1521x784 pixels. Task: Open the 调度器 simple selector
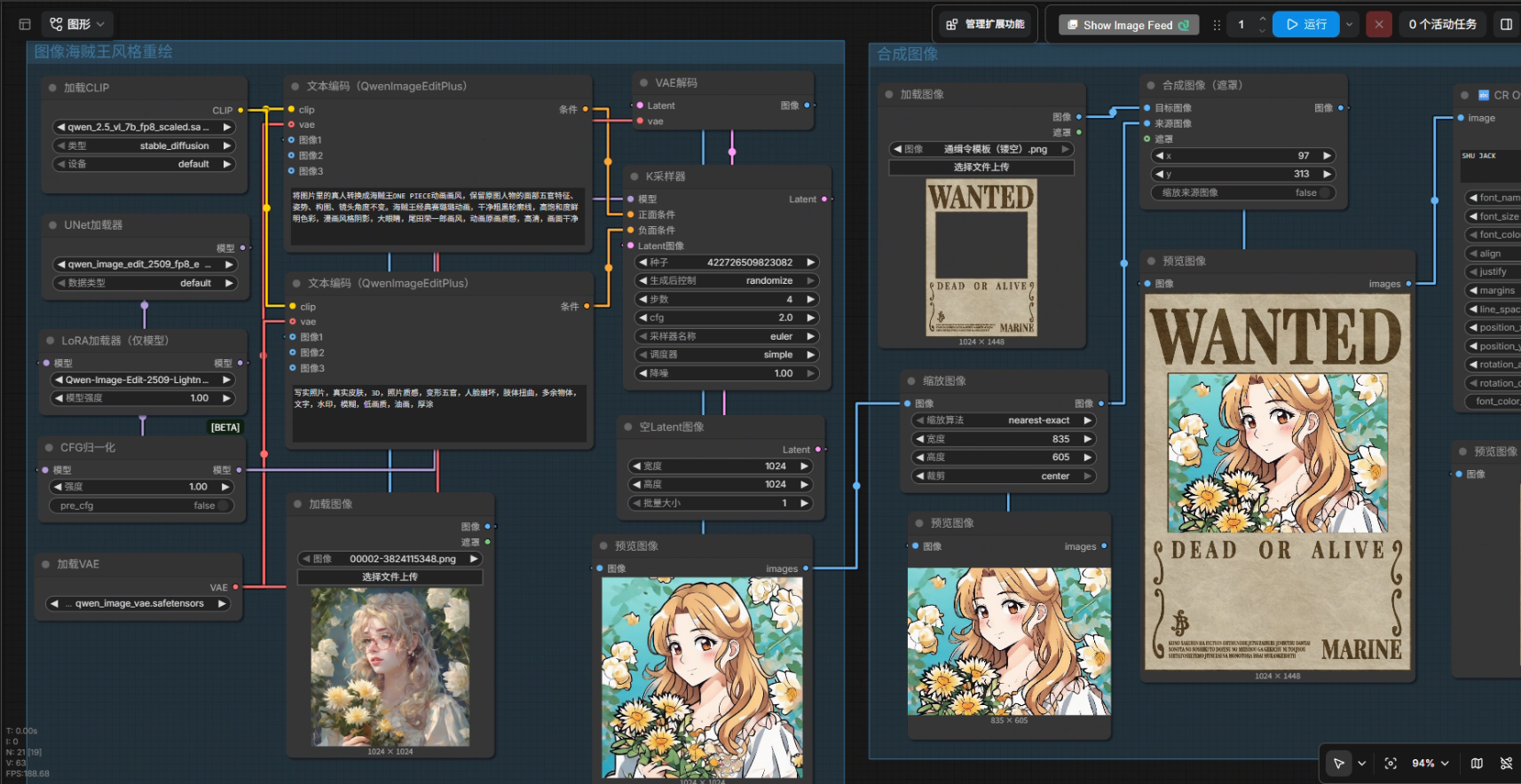[727, 355]
